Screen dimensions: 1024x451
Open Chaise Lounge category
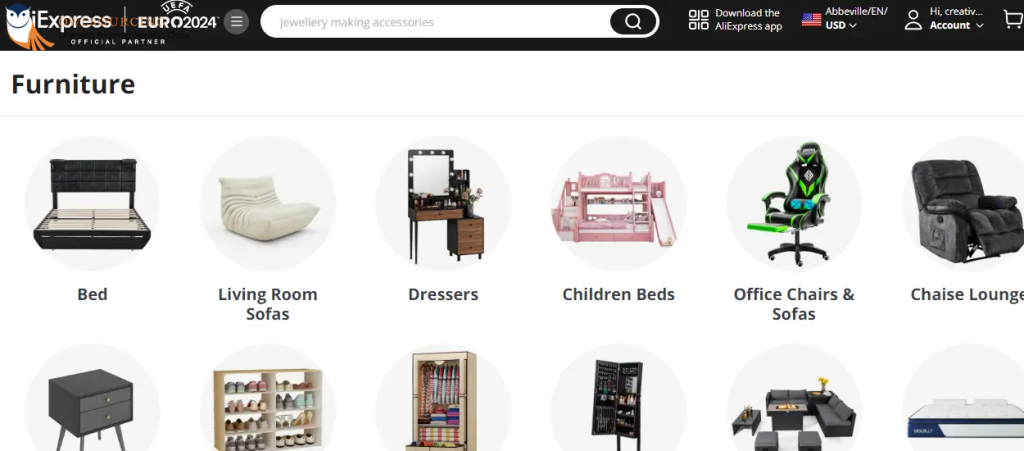coord(967,294)
